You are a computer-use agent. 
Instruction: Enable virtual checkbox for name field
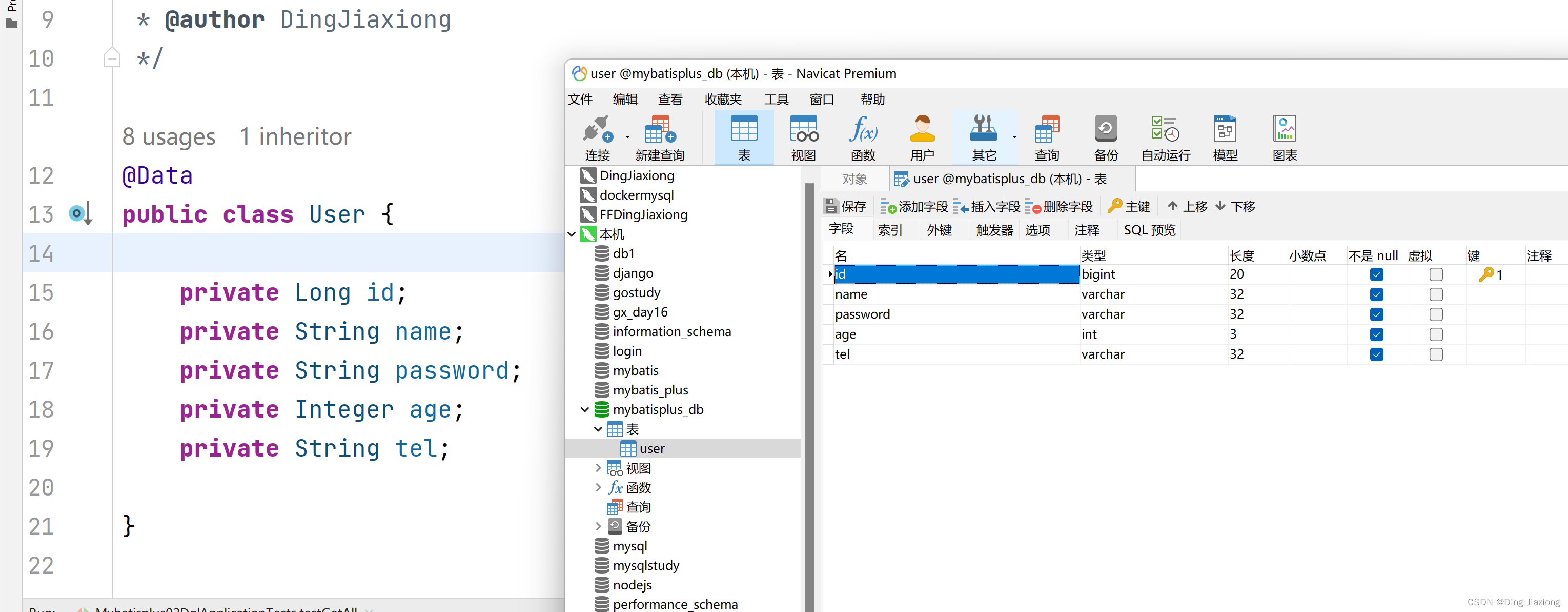[x=1436, y=295]
